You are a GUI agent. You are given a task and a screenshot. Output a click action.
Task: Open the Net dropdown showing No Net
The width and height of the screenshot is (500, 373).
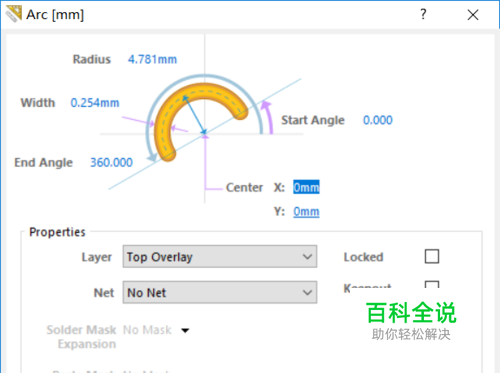click(220, 292)
